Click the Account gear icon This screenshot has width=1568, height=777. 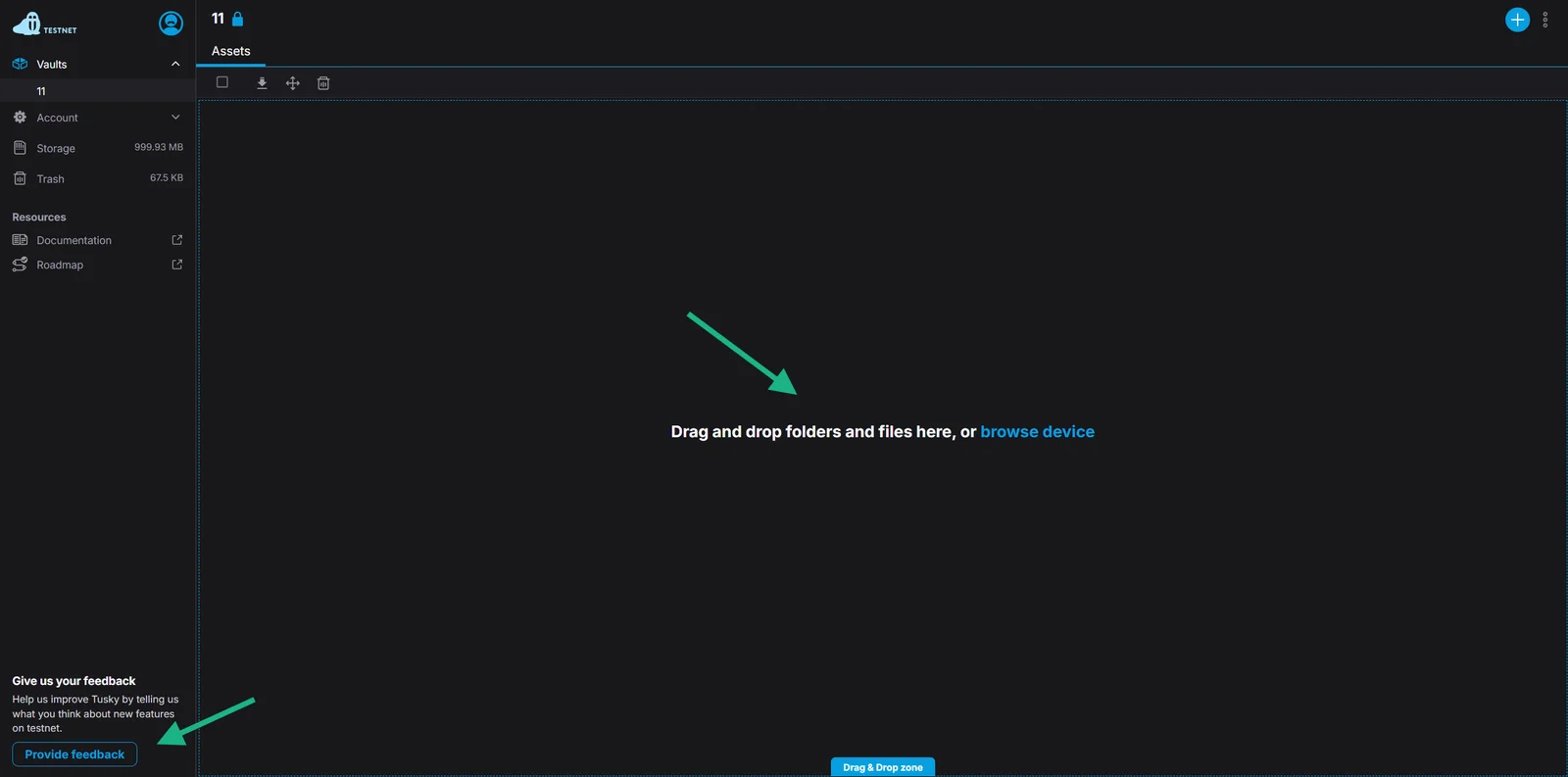pyautogui.click(x=20, y=118)
